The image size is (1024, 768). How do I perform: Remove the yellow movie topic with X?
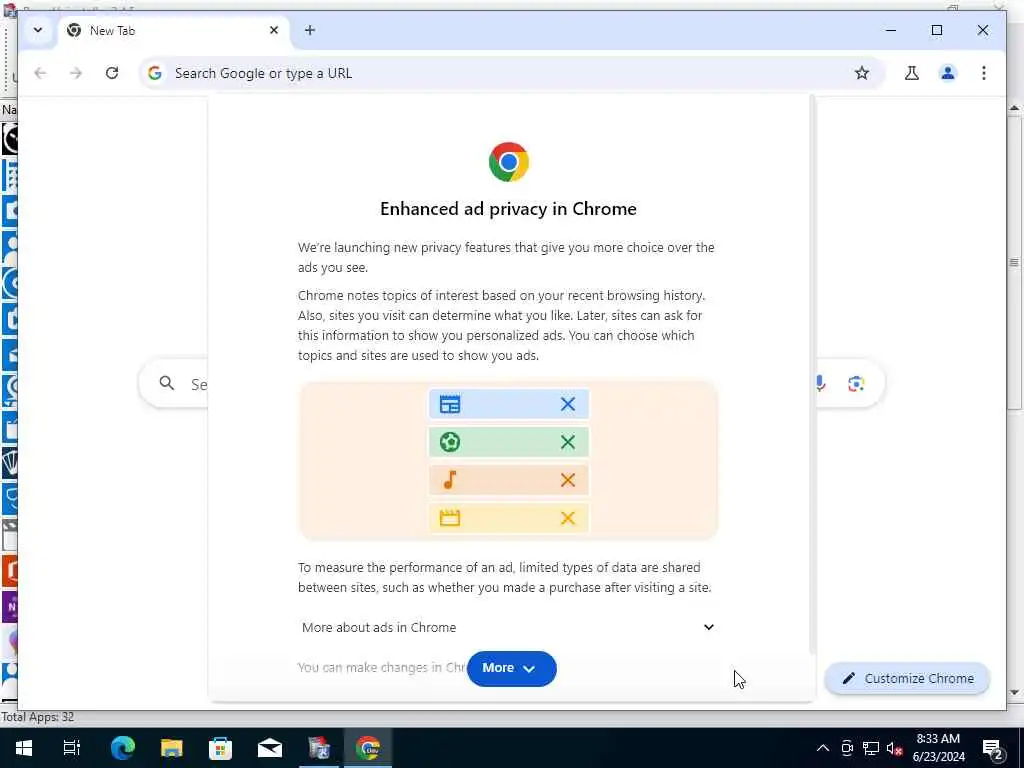(x=568, y=518)
